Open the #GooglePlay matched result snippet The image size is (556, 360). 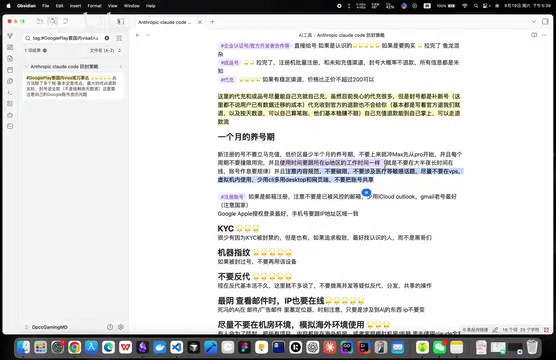coord(72,86)
